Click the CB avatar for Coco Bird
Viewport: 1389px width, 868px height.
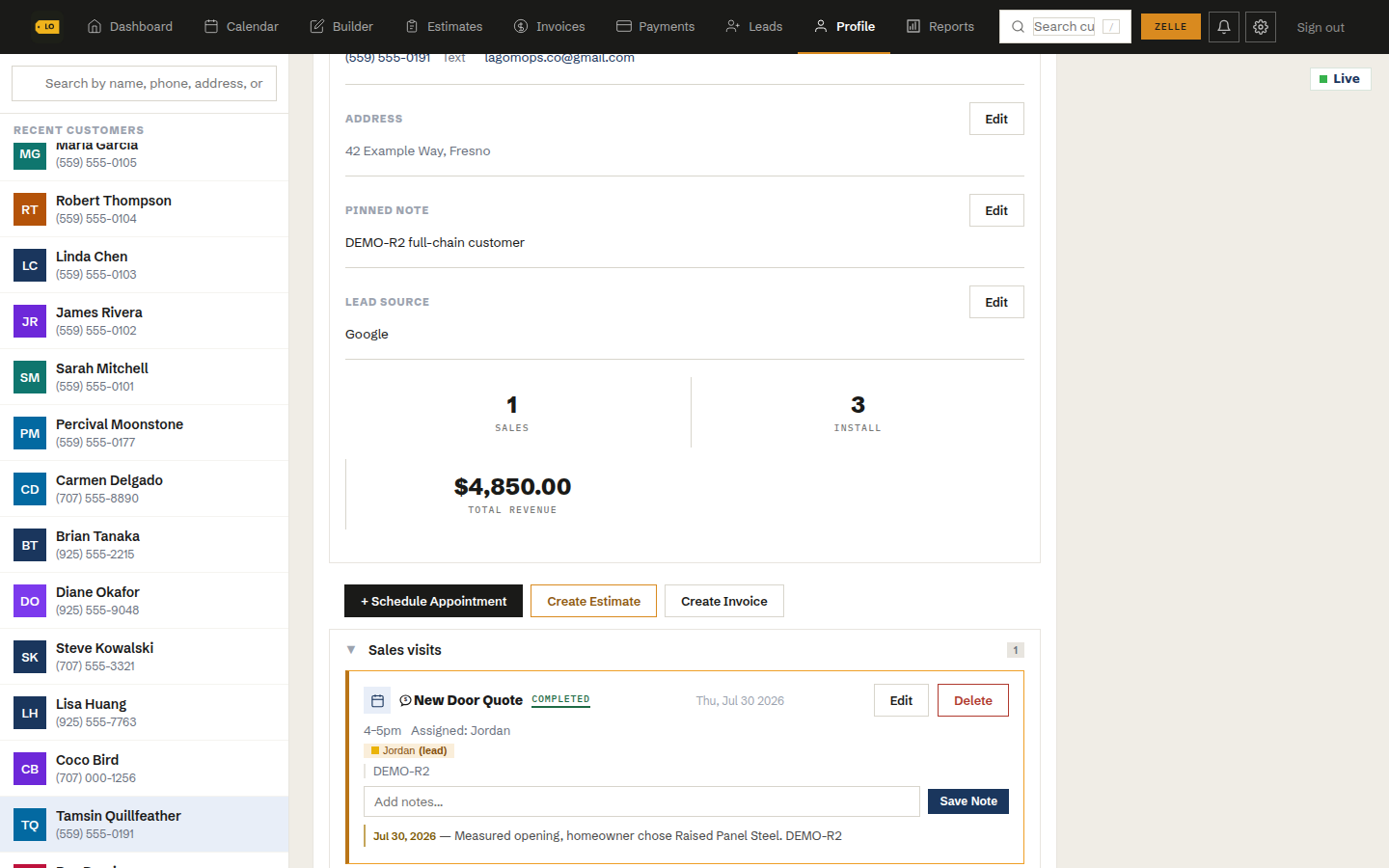30,769
